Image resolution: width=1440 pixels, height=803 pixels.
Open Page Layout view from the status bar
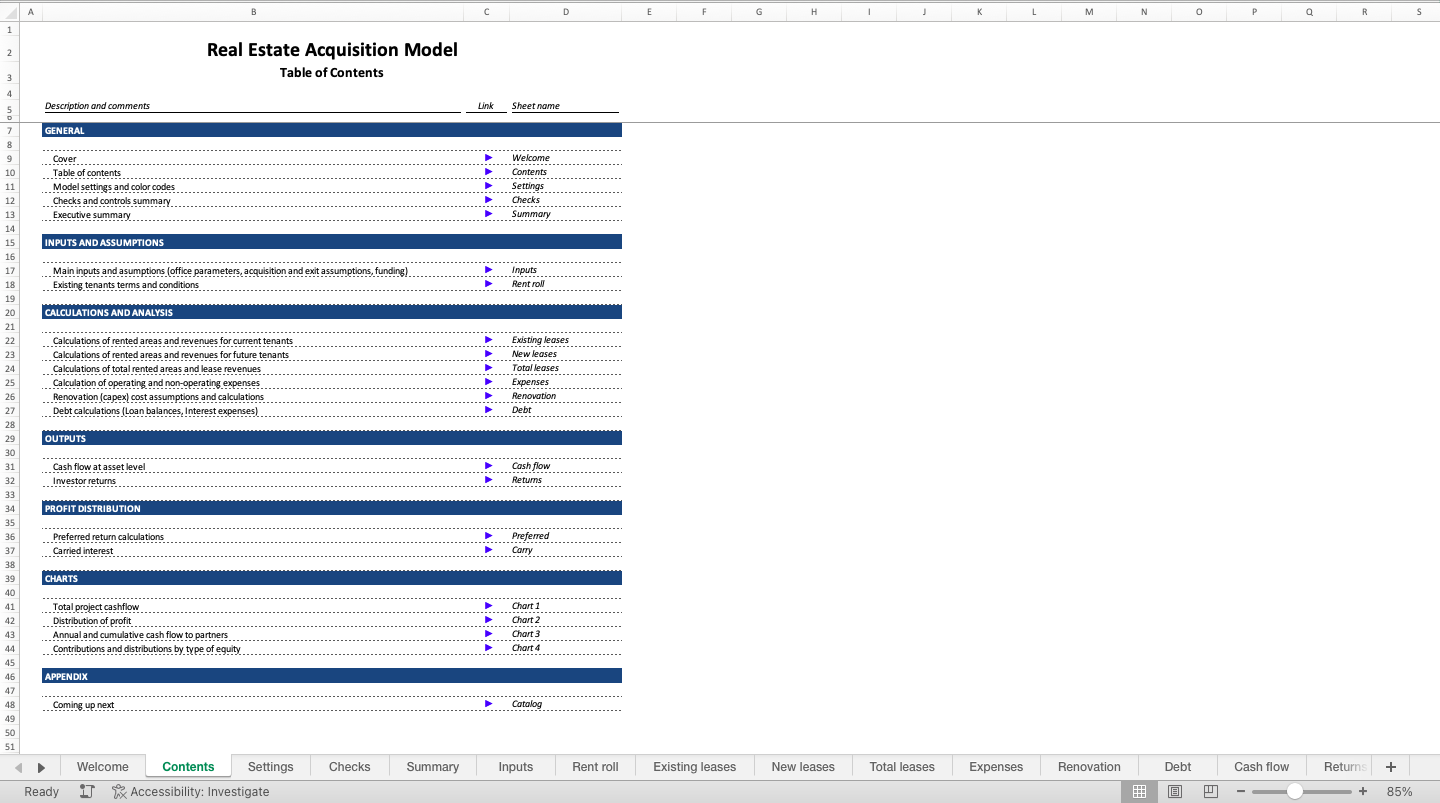pos(1175,791)
